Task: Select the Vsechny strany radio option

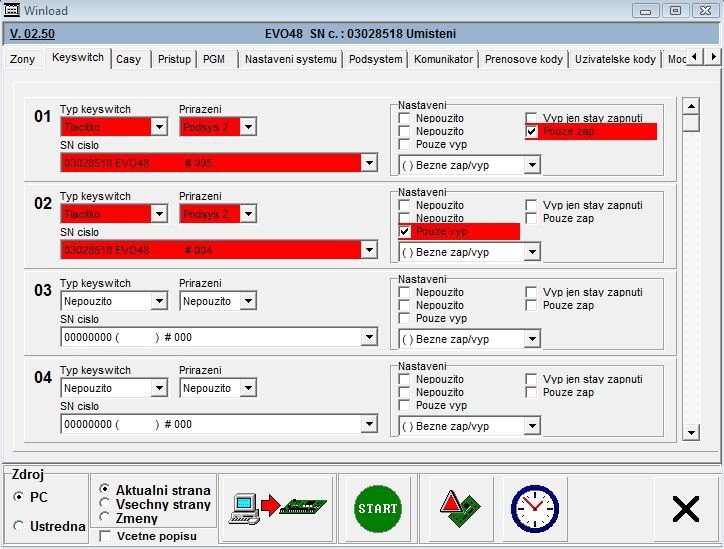Action: tap(106, 504)
